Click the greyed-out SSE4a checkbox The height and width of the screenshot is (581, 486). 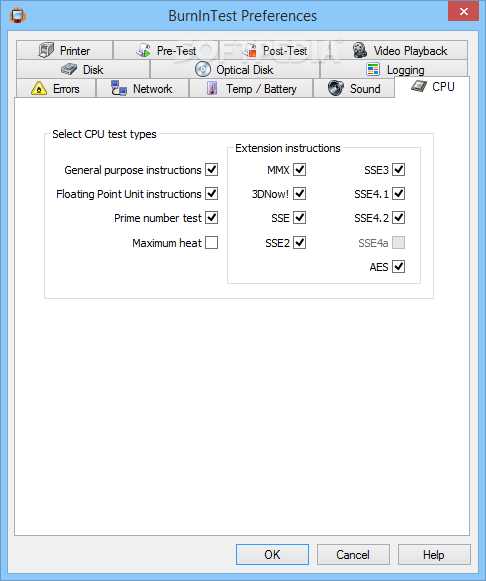tap(399, 243)
